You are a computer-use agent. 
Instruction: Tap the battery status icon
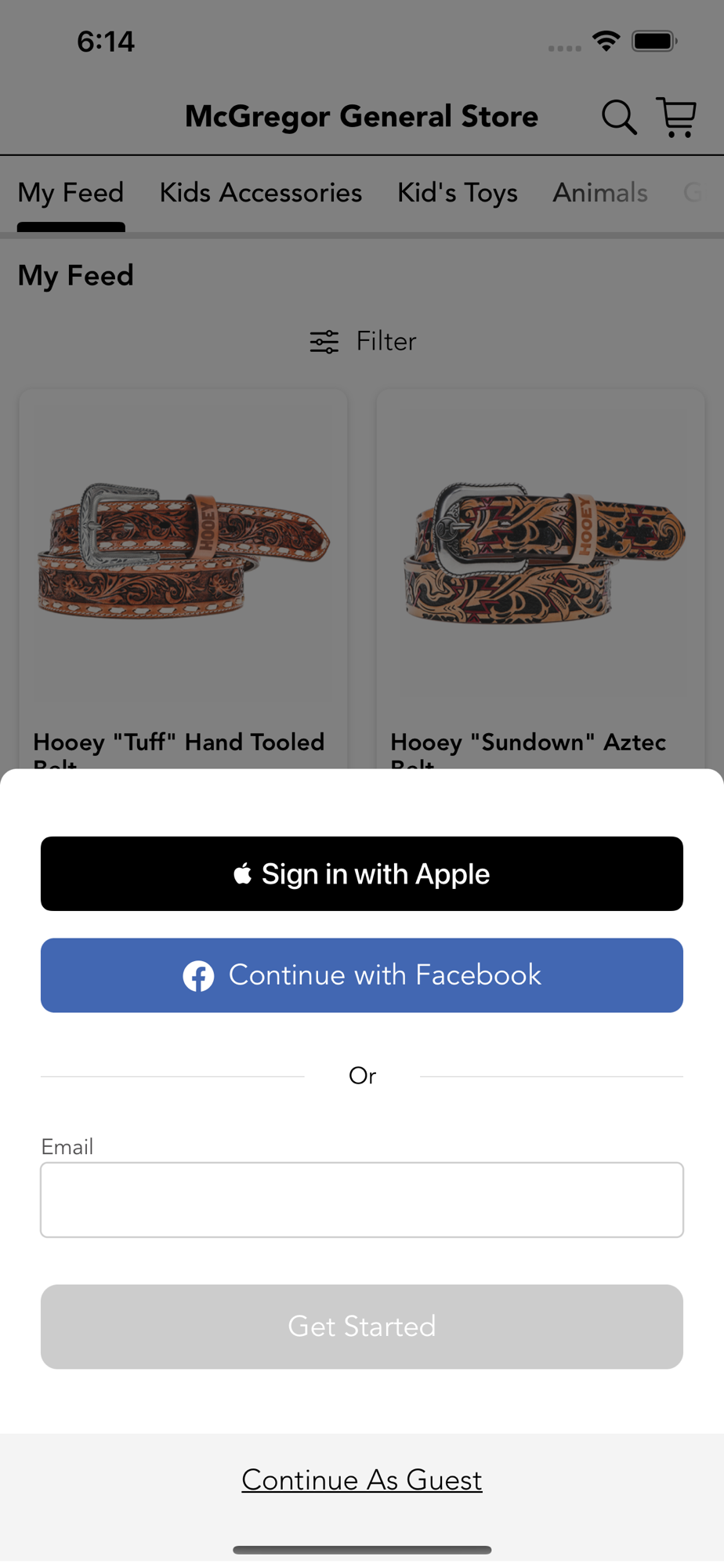655,41
